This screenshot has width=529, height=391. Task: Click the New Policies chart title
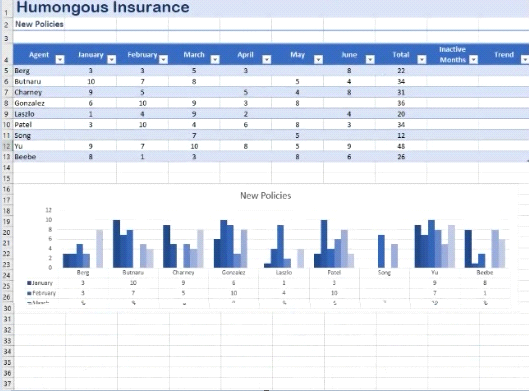click(x=266, y=196)
